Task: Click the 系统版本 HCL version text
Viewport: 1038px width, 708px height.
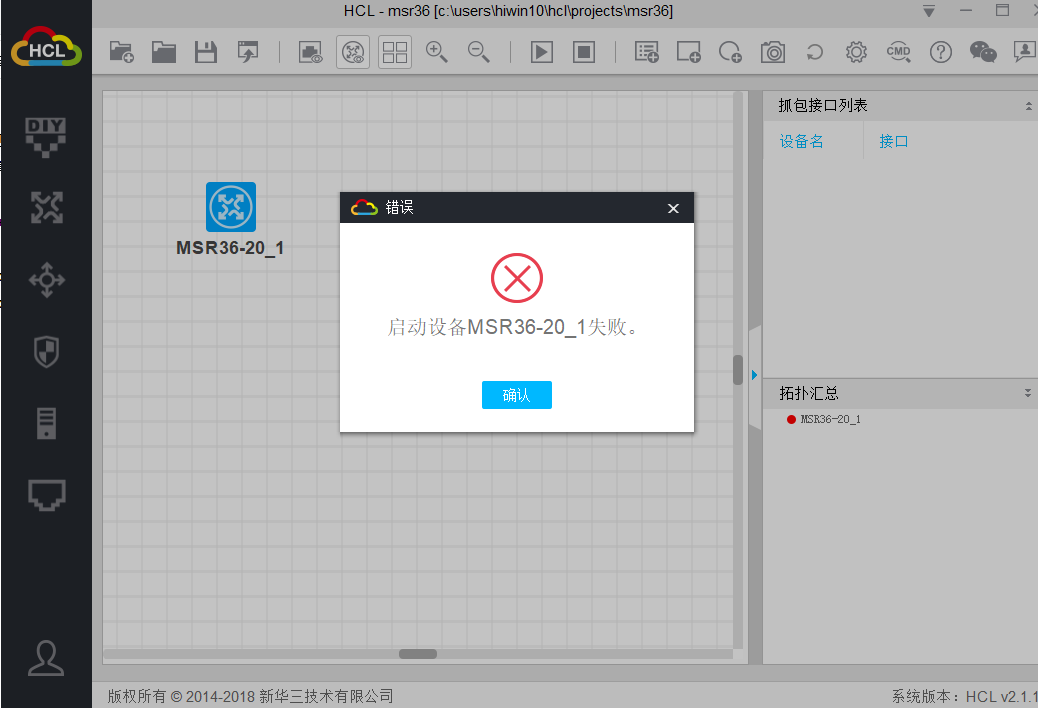Action: (x=964, y=696)
